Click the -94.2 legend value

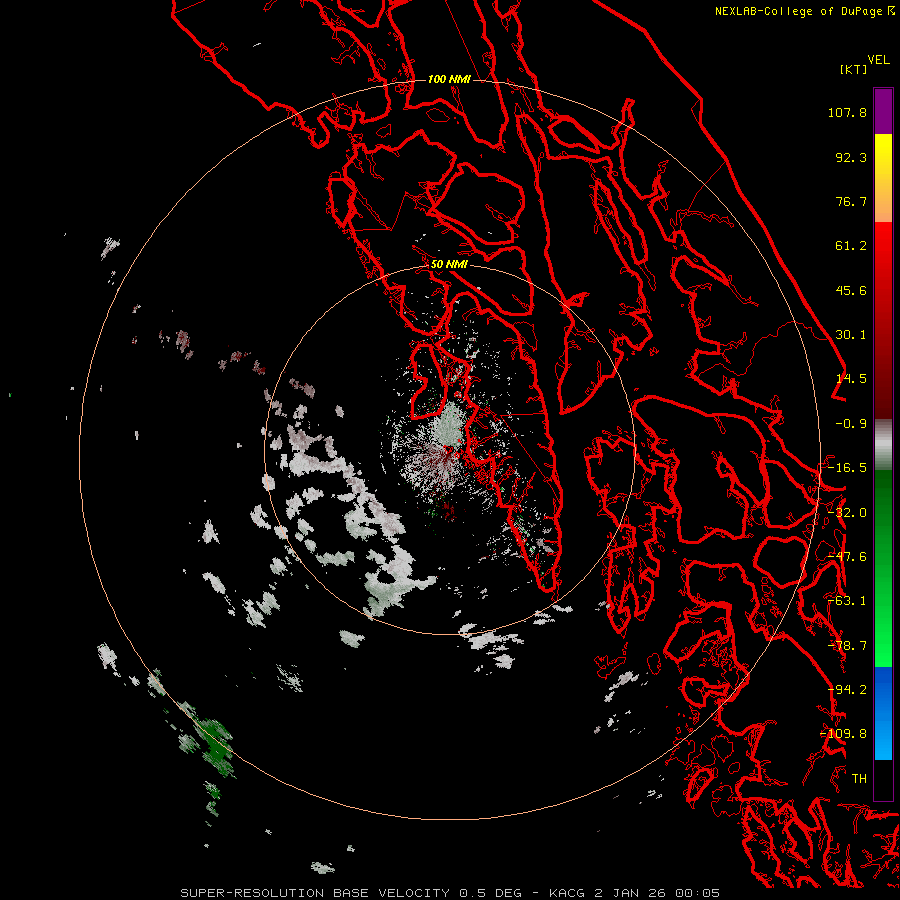[847, 690]
